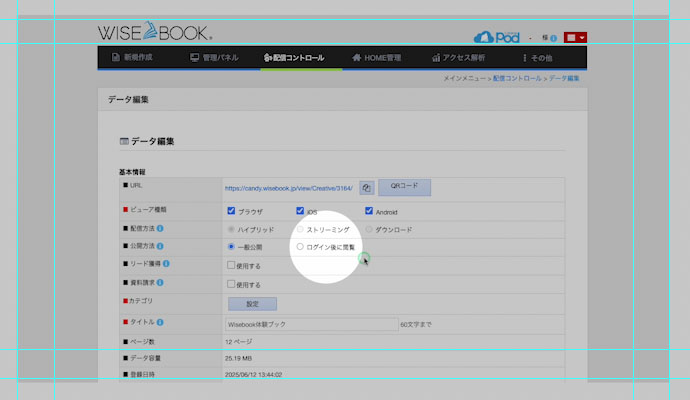The height and width of the screenshot is (400, 690).
Task: Open the red language dropdown in header
Action: pos(576,37)
